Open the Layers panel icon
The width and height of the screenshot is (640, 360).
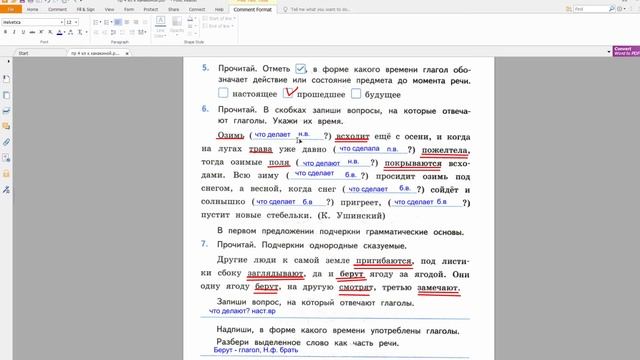(x=6, y=111)
